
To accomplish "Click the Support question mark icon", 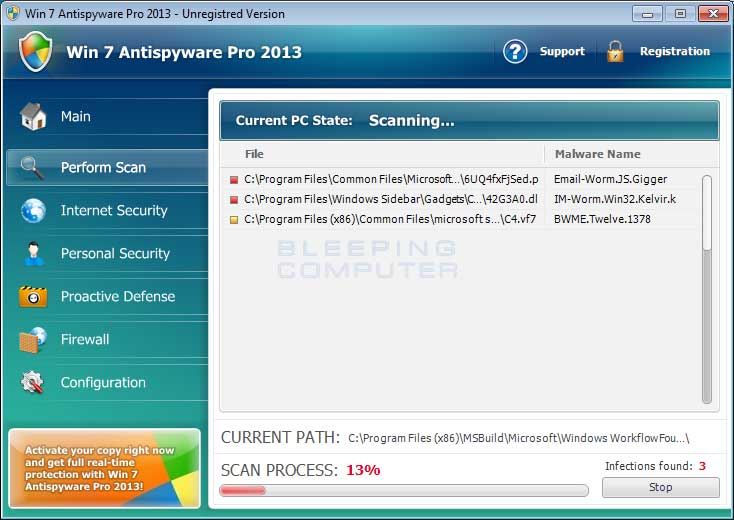I will click(x=515, y=51).
